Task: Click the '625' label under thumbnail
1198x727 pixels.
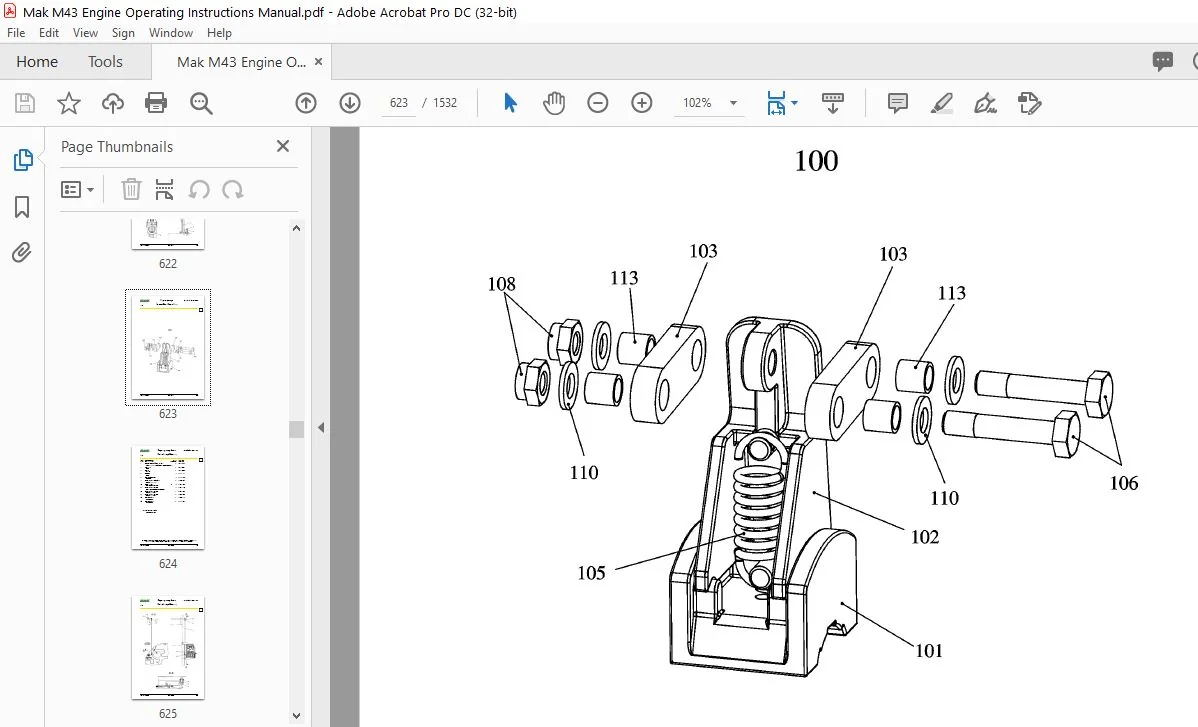Action: tap(168, 713)
